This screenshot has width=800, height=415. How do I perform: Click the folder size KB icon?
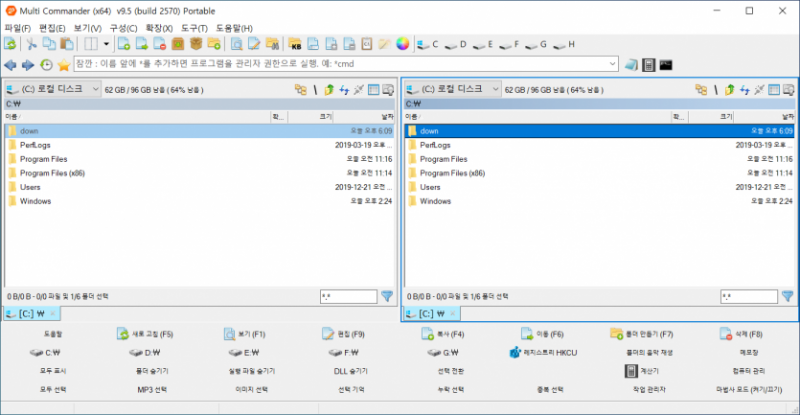tap(295, 44)
